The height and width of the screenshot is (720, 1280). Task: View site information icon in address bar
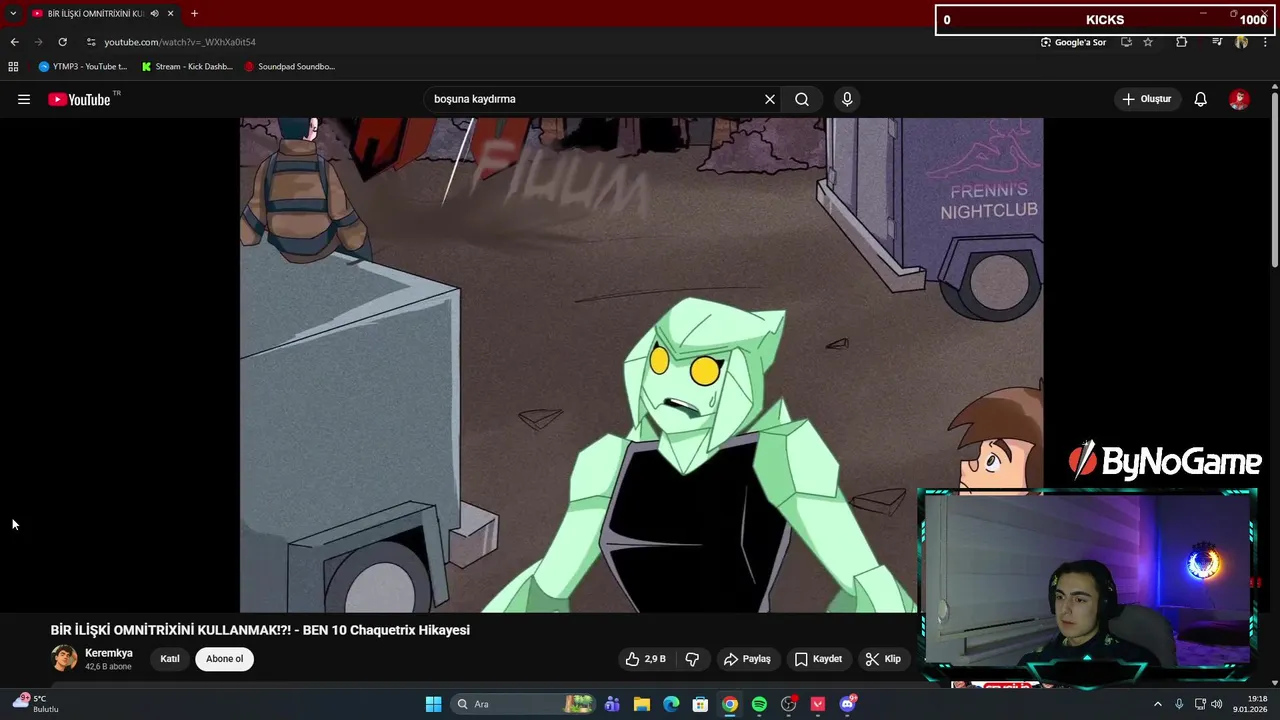coord(90,42)
